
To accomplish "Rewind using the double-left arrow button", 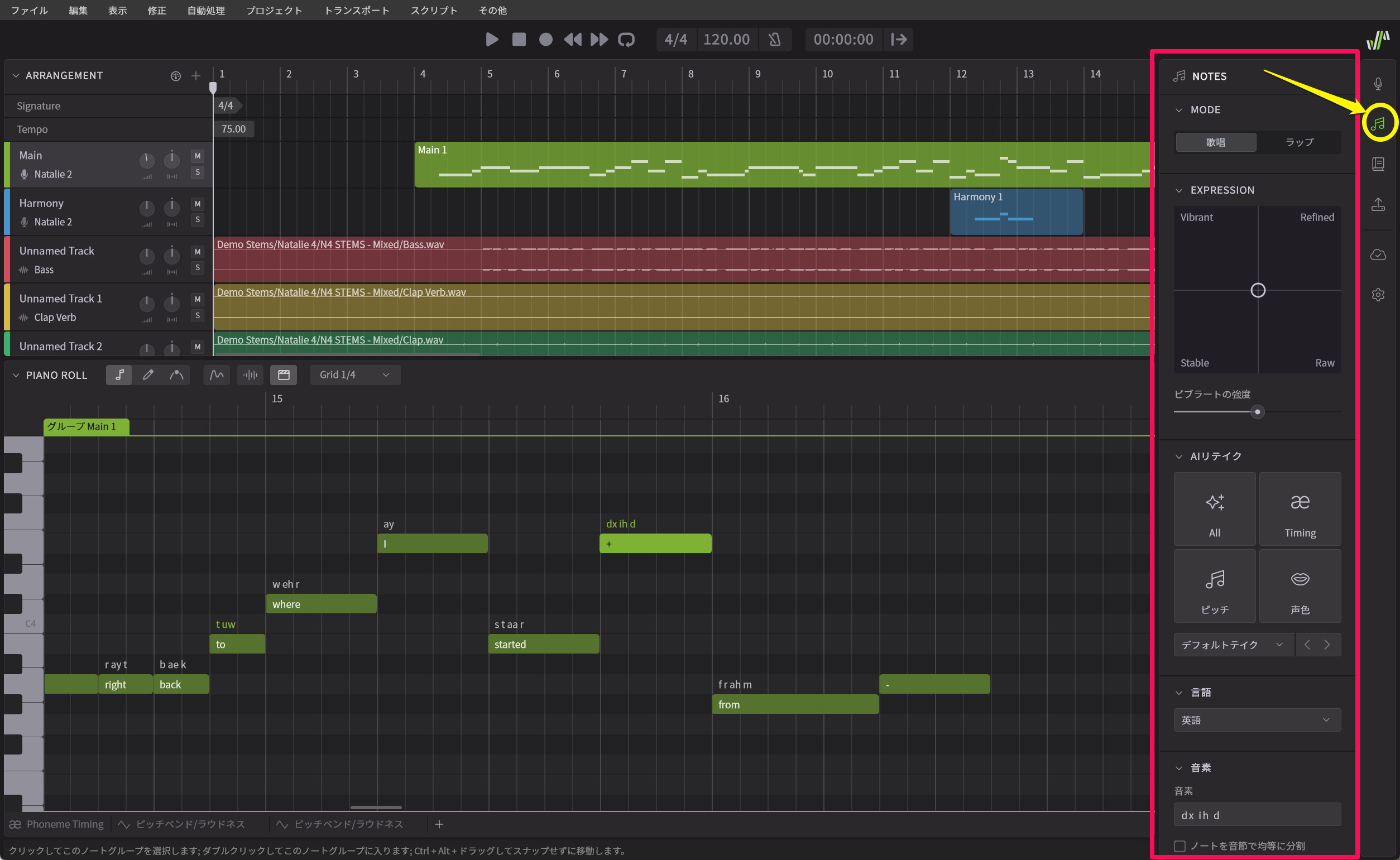I will point(572,39).
